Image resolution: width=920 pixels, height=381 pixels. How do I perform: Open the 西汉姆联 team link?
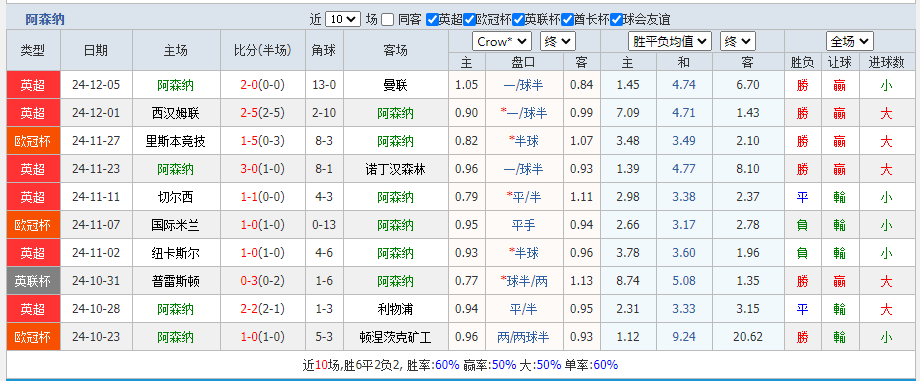(176, 113)
